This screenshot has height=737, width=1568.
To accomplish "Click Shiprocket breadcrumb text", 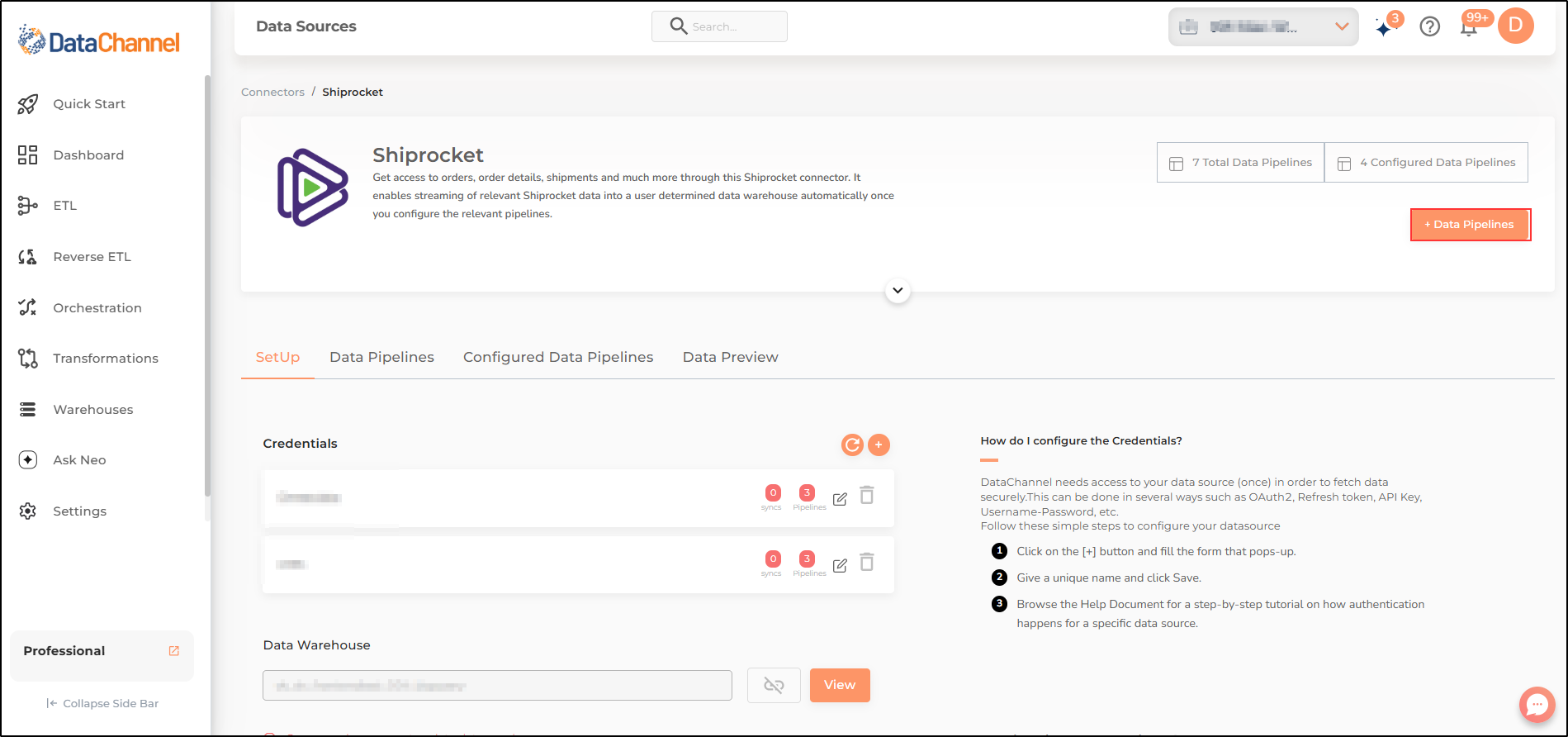I will pyautogui.click(x=353, y=93).
